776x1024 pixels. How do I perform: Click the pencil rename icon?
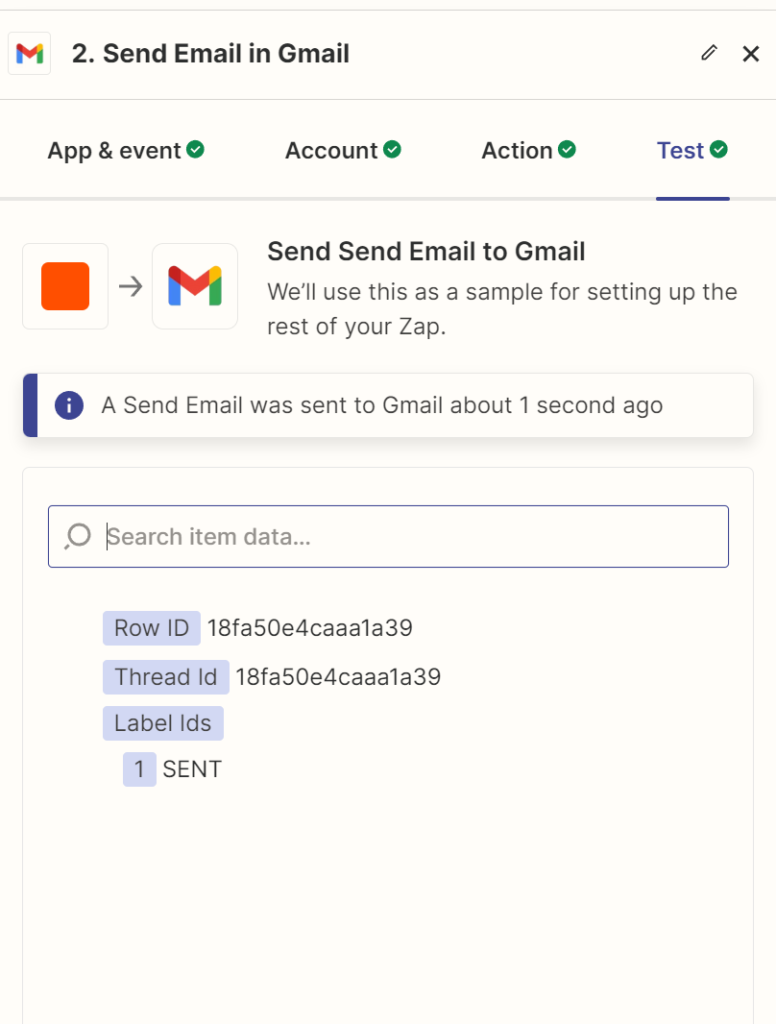(709, 53)
